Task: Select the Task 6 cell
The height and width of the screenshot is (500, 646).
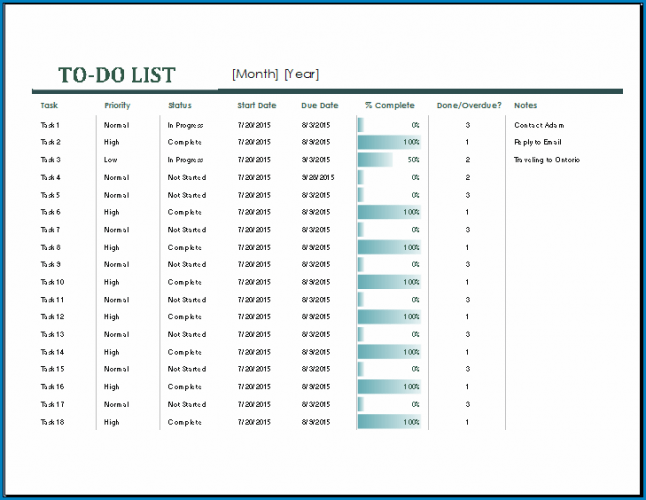Action: click(50, 212)
